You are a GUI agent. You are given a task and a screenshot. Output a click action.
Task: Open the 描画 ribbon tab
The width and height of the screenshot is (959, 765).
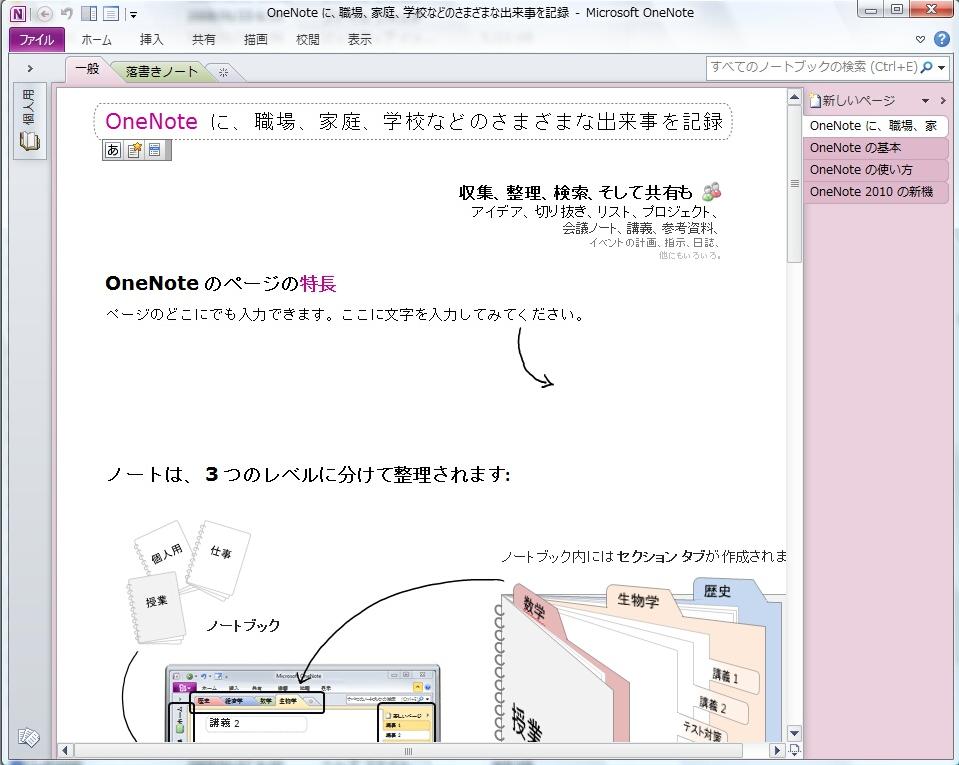click(255, 40)
